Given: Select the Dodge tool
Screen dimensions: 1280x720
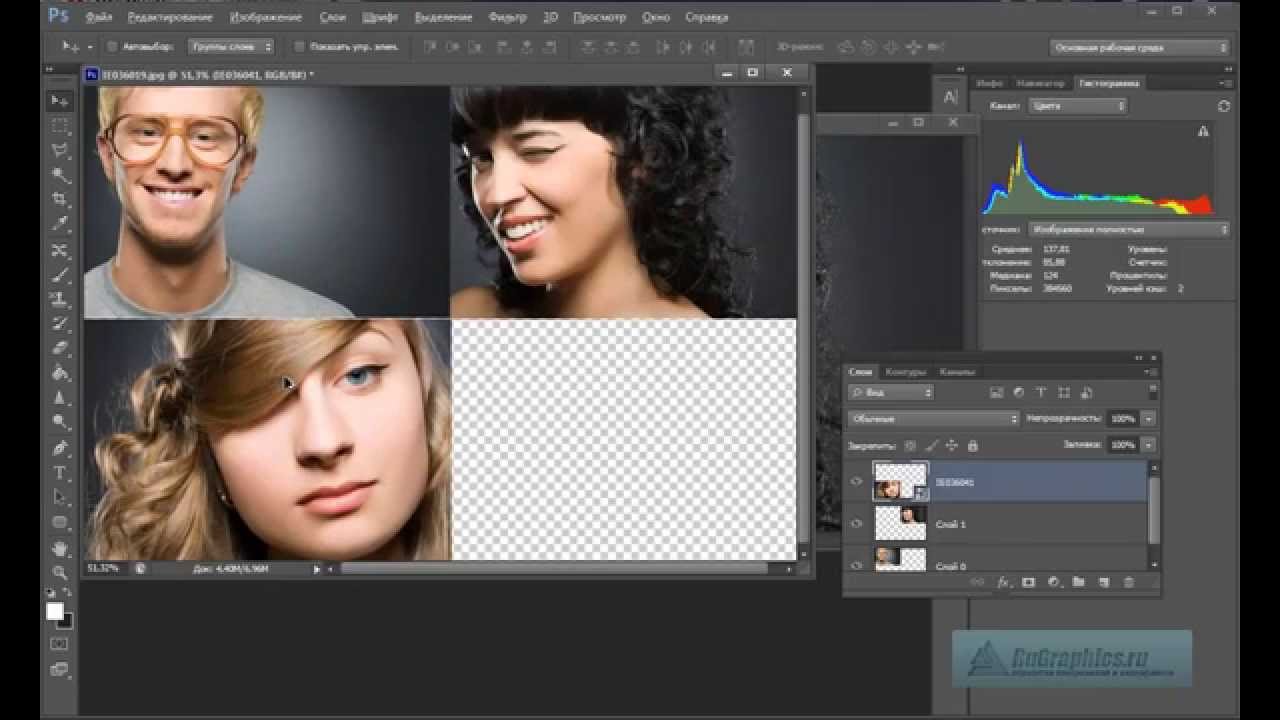Looking at the screenshot, I should [60, 423].
